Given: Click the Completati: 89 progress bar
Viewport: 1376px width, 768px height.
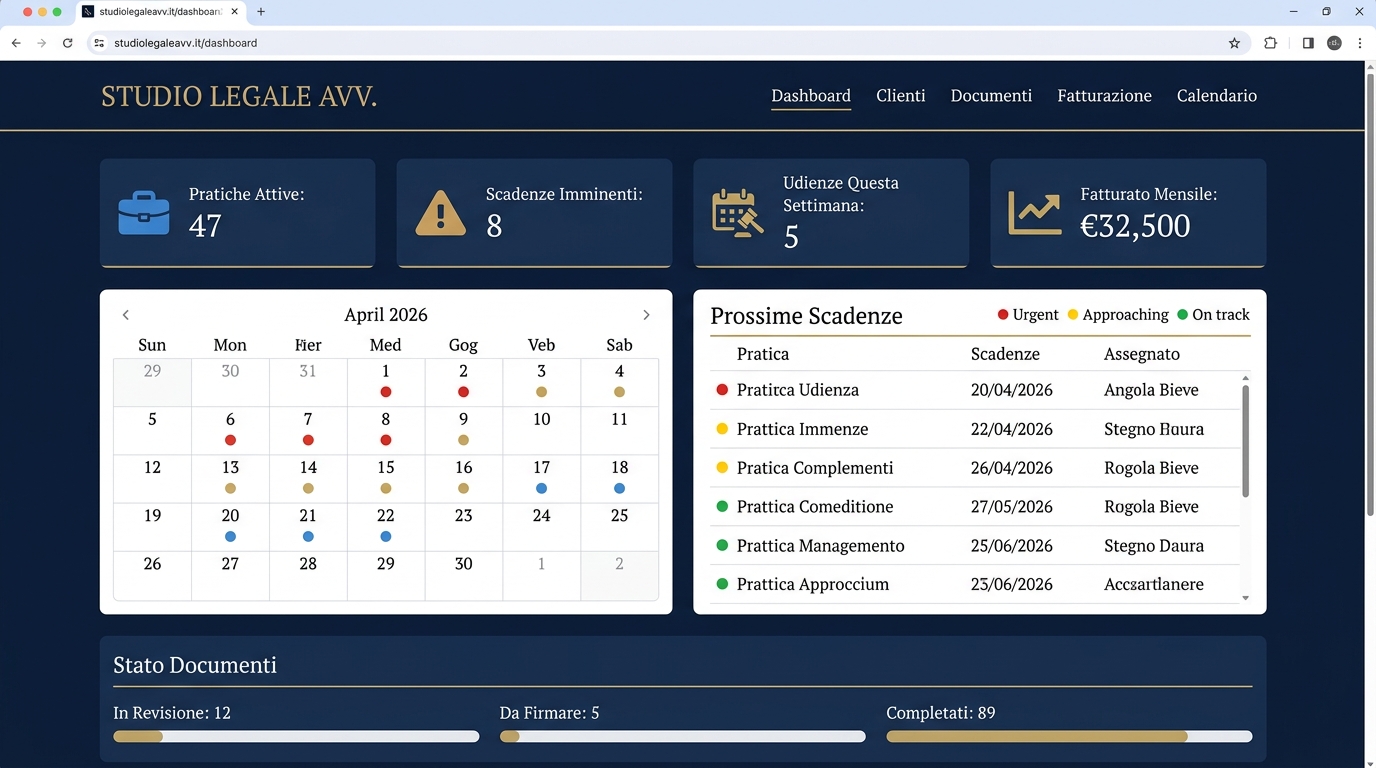Looking at the screenshot, I should tap(1069, 736).
